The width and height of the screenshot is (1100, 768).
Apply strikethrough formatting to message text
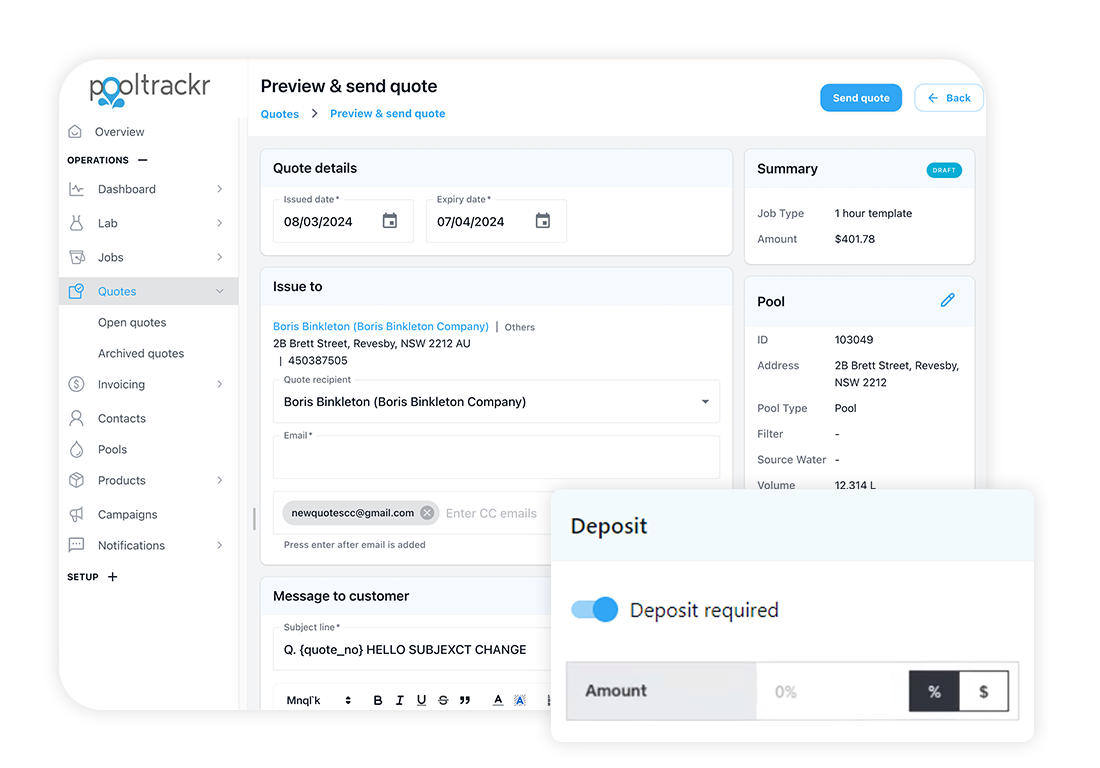point(442,700)
